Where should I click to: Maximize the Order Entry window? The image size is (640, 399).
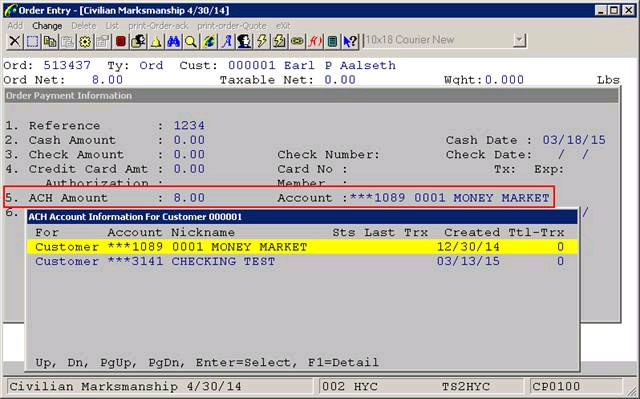point(614,10)
